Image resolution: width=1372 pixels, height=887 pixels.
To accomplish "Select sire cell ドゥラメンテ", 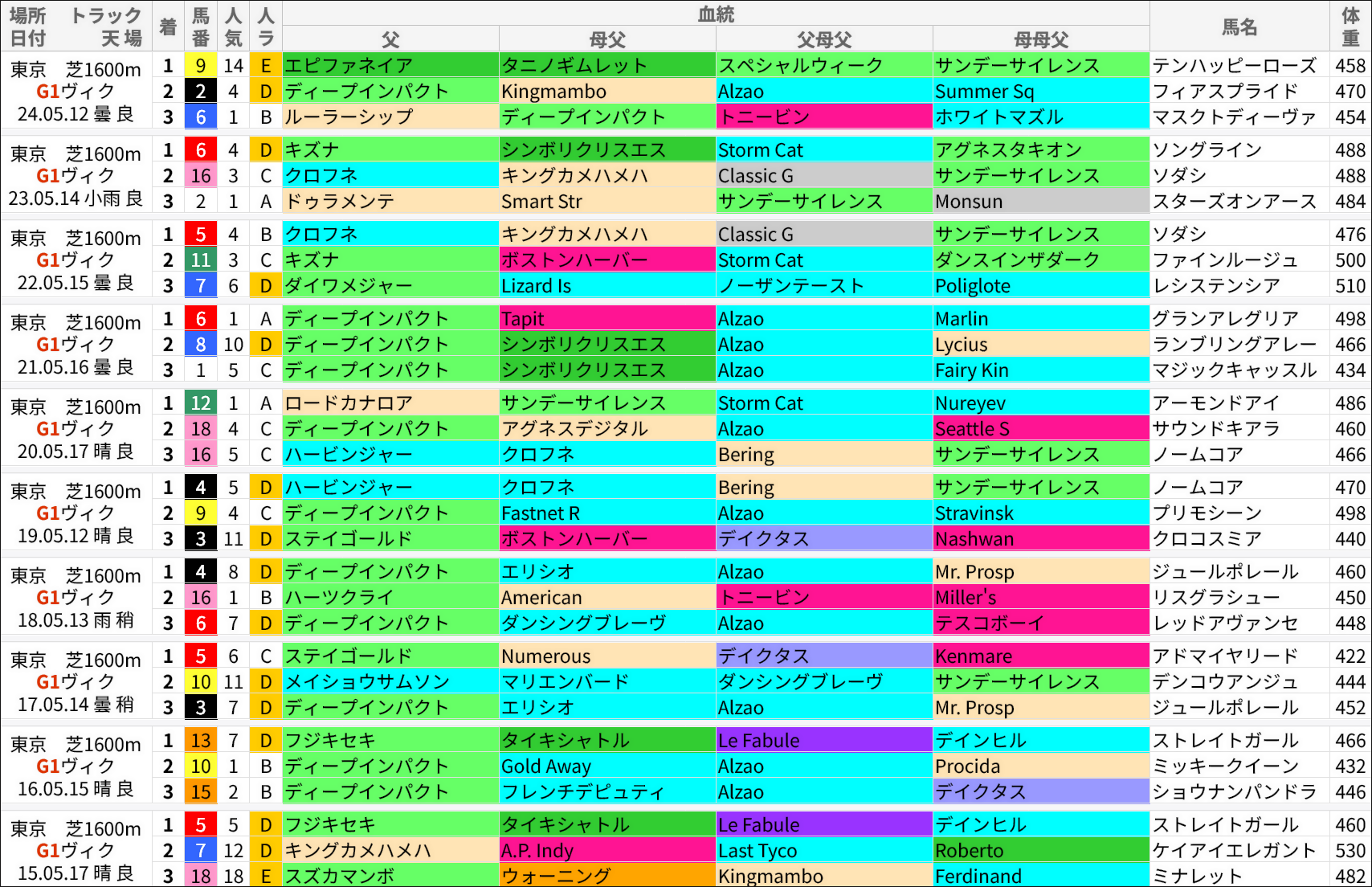I will coord(390,202).
